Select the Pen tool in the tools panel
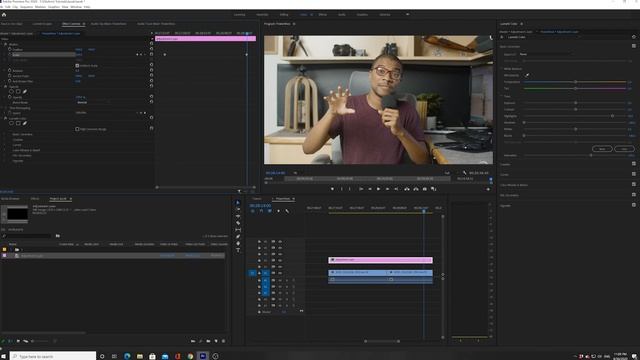The height and width of the screenshot is (360, 640). tap(238, 236)
